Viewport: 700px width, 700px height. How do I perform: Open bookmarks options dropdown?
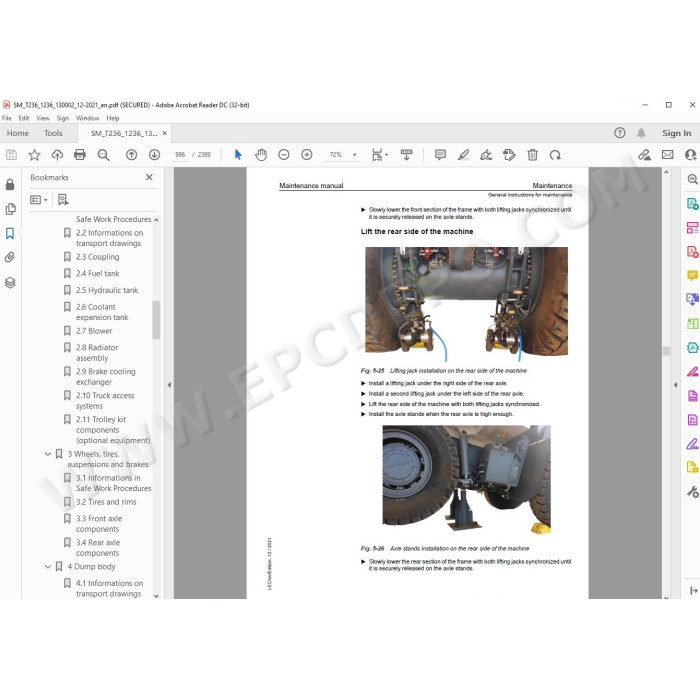[38, 200]
